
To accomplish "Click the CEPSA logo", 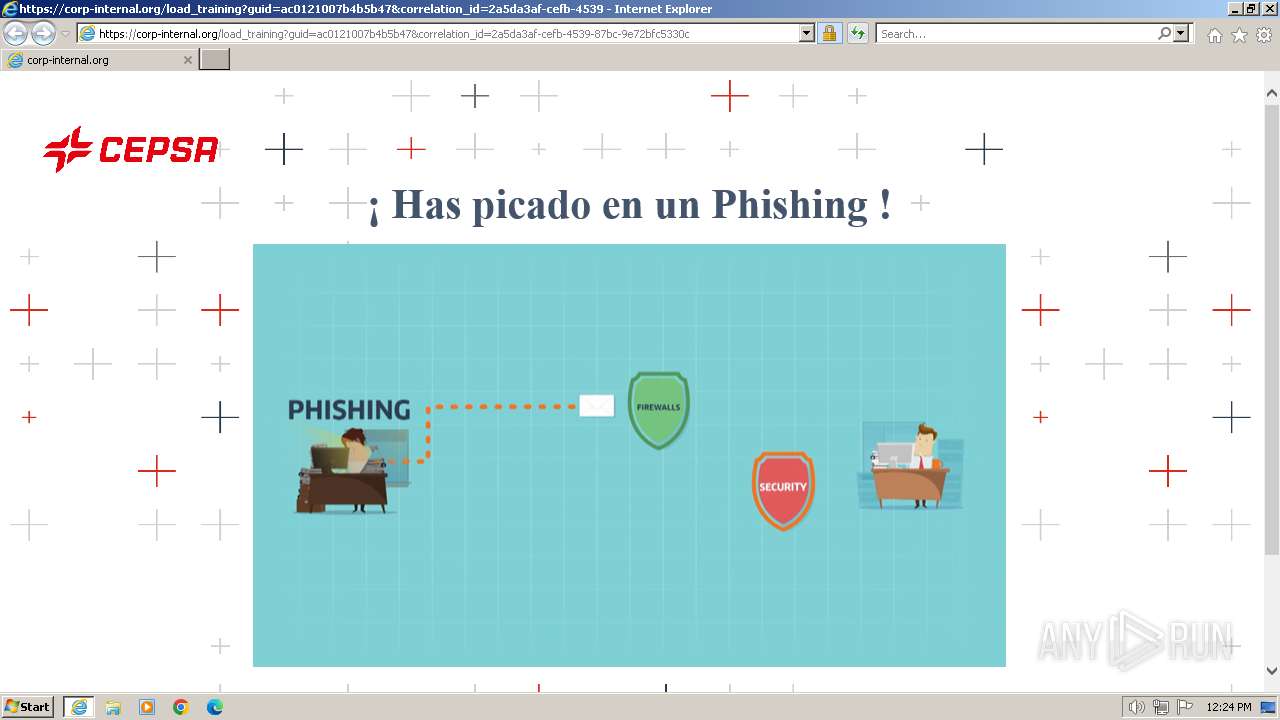I will click(x=131, y=149).
